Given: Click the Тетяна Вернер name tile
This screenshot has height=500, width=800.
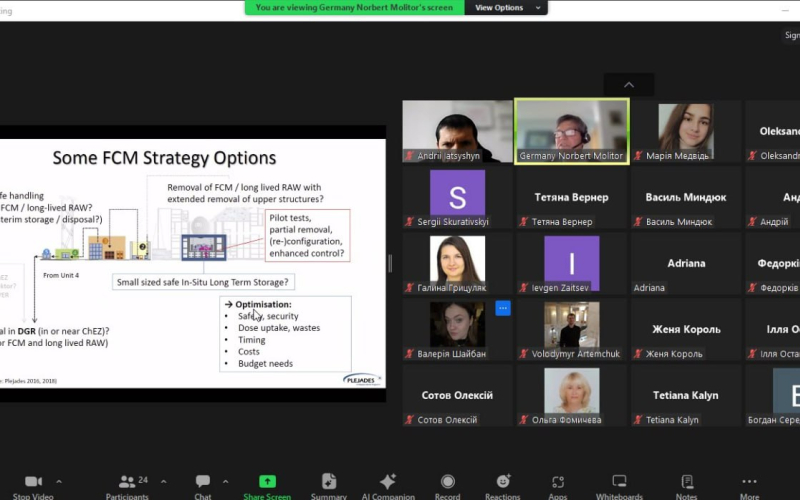Looking at the screenshot, I should click(x=571, y=197).
